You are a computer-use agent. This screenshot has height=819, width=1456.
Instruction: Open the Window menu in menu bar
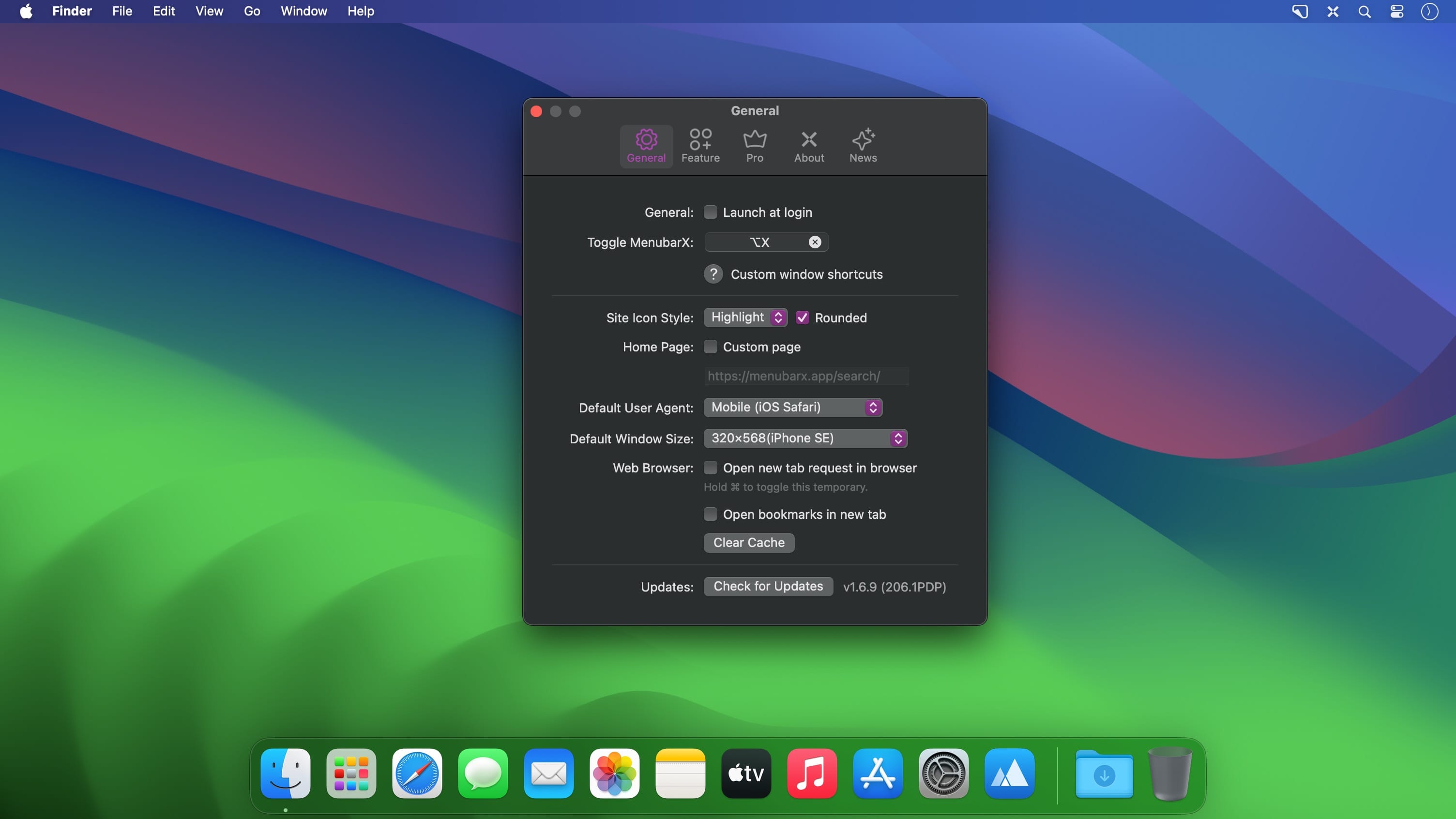(303, 11)
